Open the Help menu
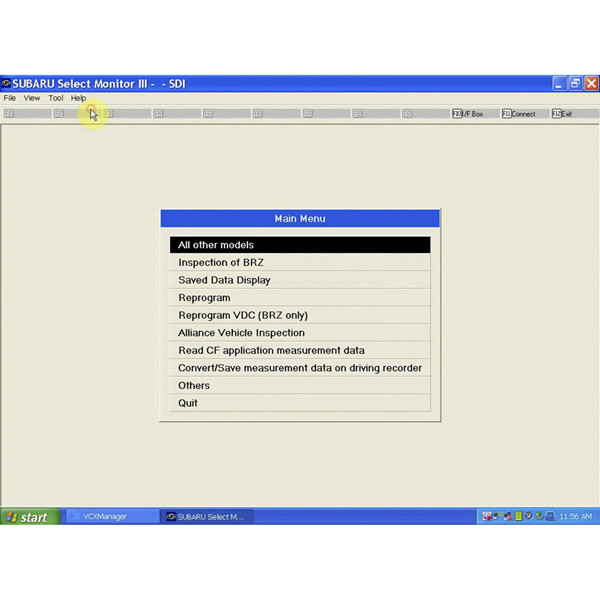 click(78, 98)
